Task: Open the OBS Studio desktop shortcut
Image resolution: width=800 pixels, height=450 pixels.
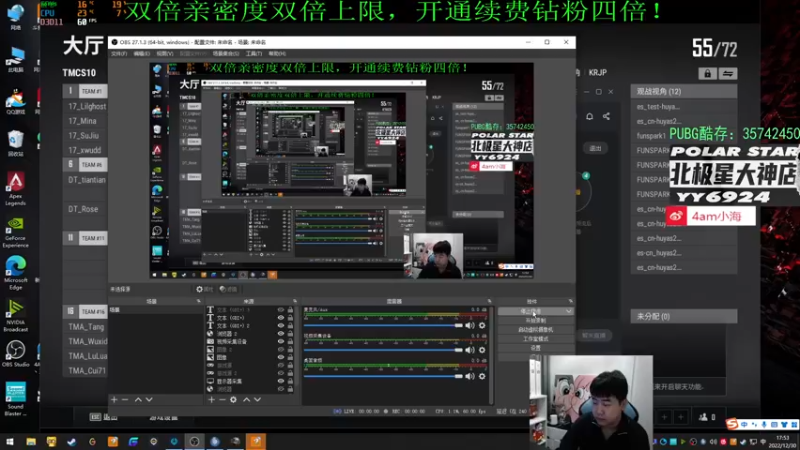Action: point(15,354)
